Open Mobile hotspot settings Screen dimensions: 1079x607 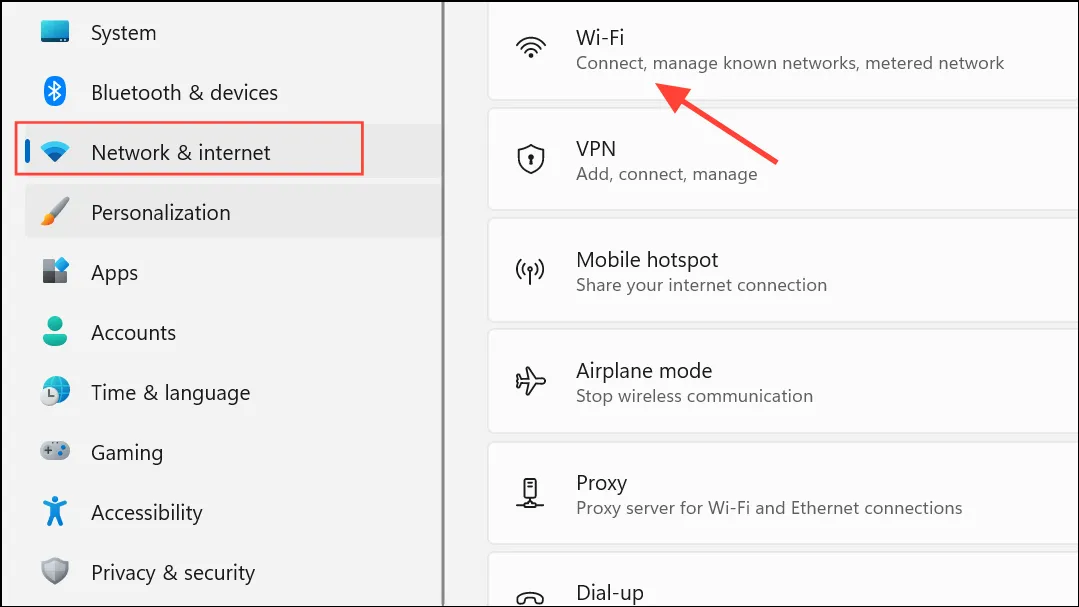tap(783, 270)
